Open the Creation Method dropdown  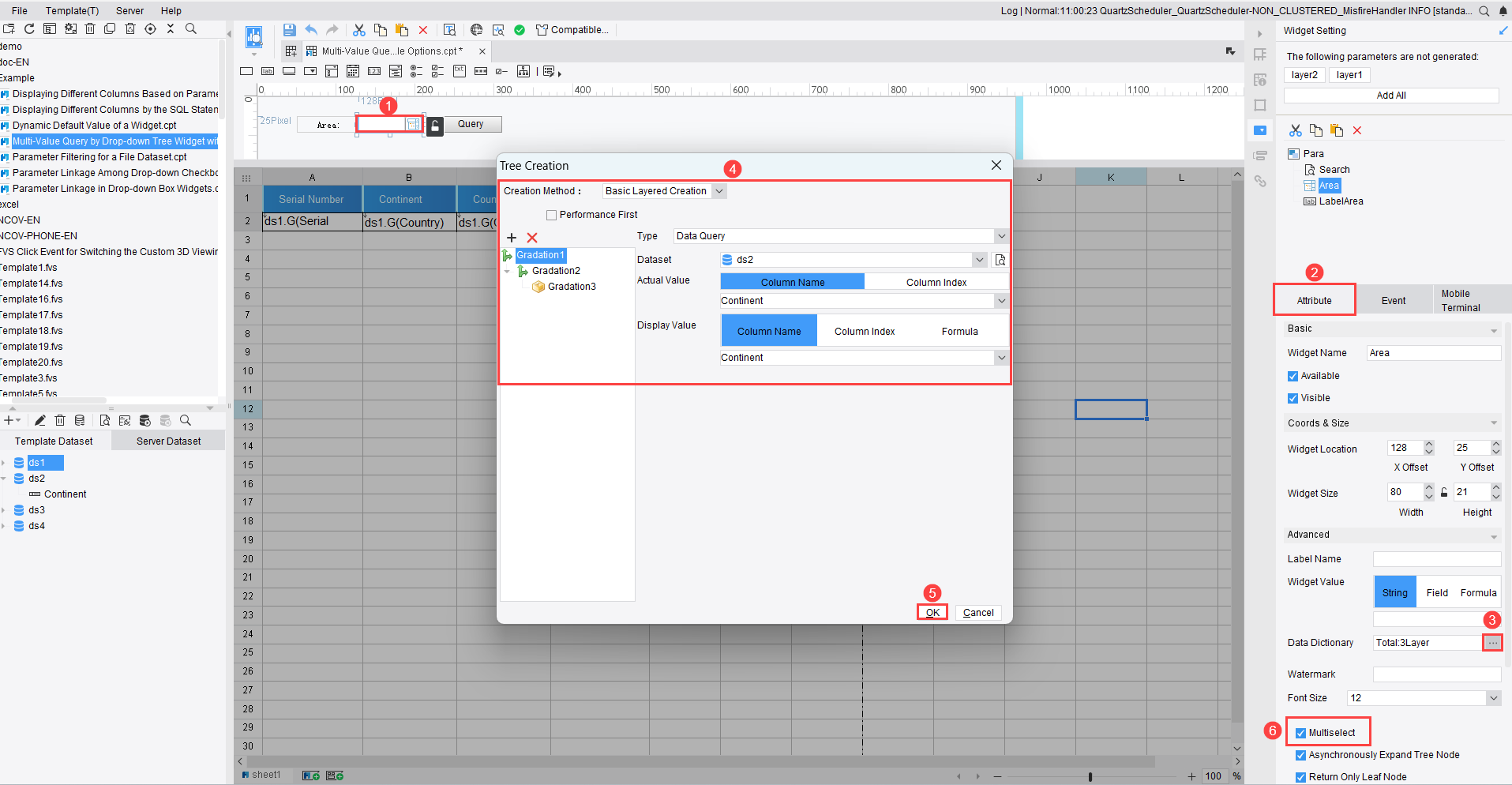pos(718,190)
